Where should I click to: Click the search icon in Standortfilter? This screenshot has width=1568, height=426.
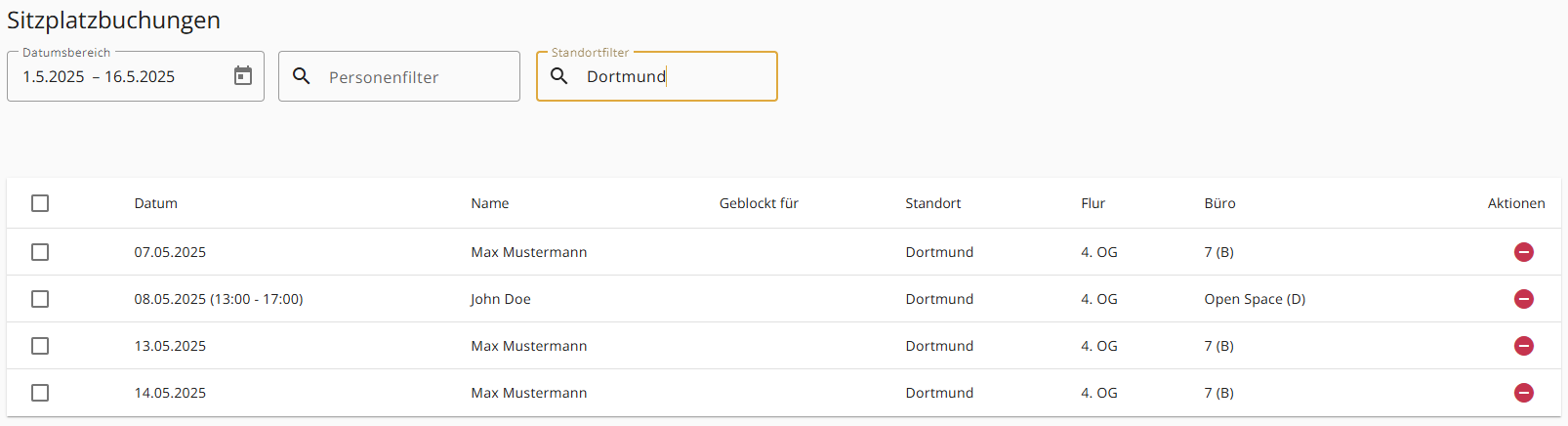[x=559, y=76]
